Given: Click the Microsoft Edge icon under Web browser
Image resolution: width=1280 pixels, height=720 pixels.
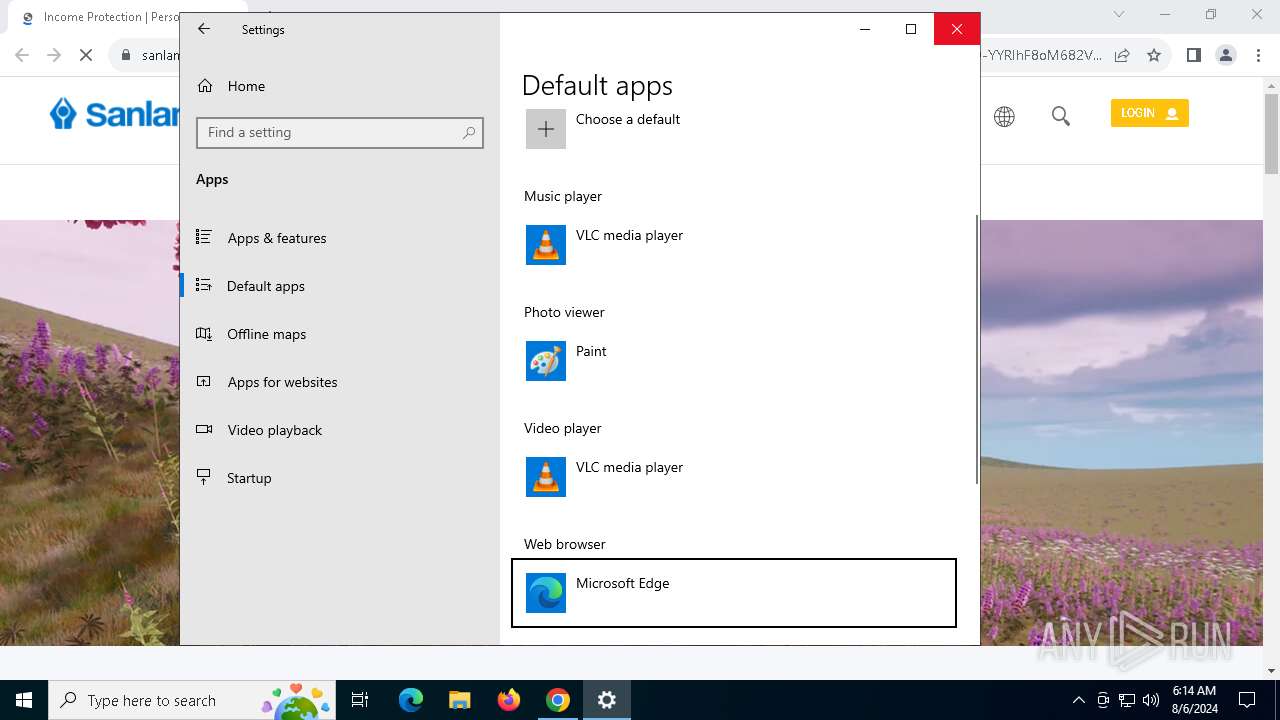Looking at the screenshot, I should point(546,593).
